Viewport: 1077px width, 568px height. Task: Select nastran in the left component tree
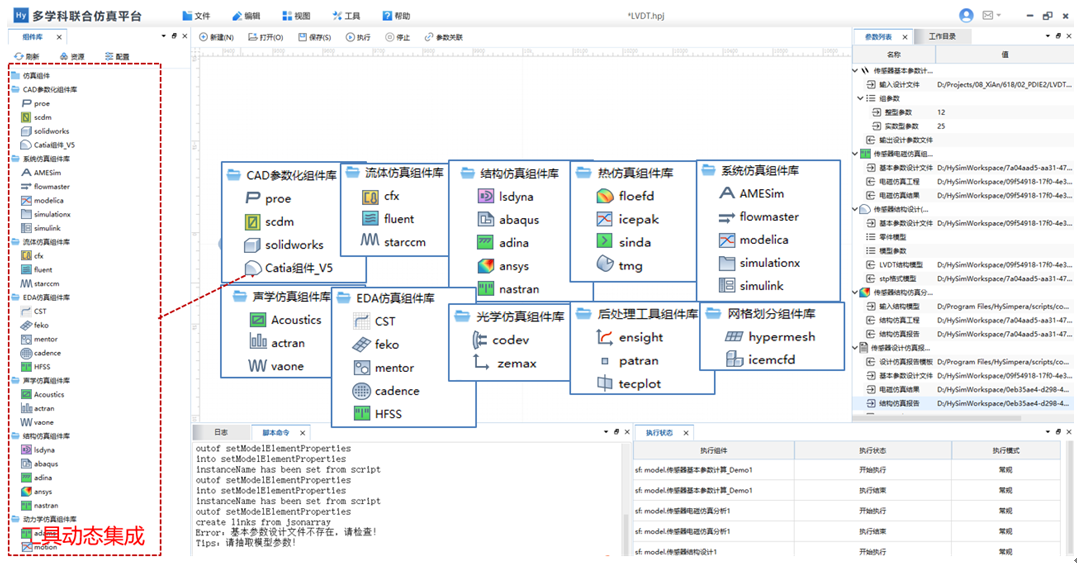click(x=40, y=505)
